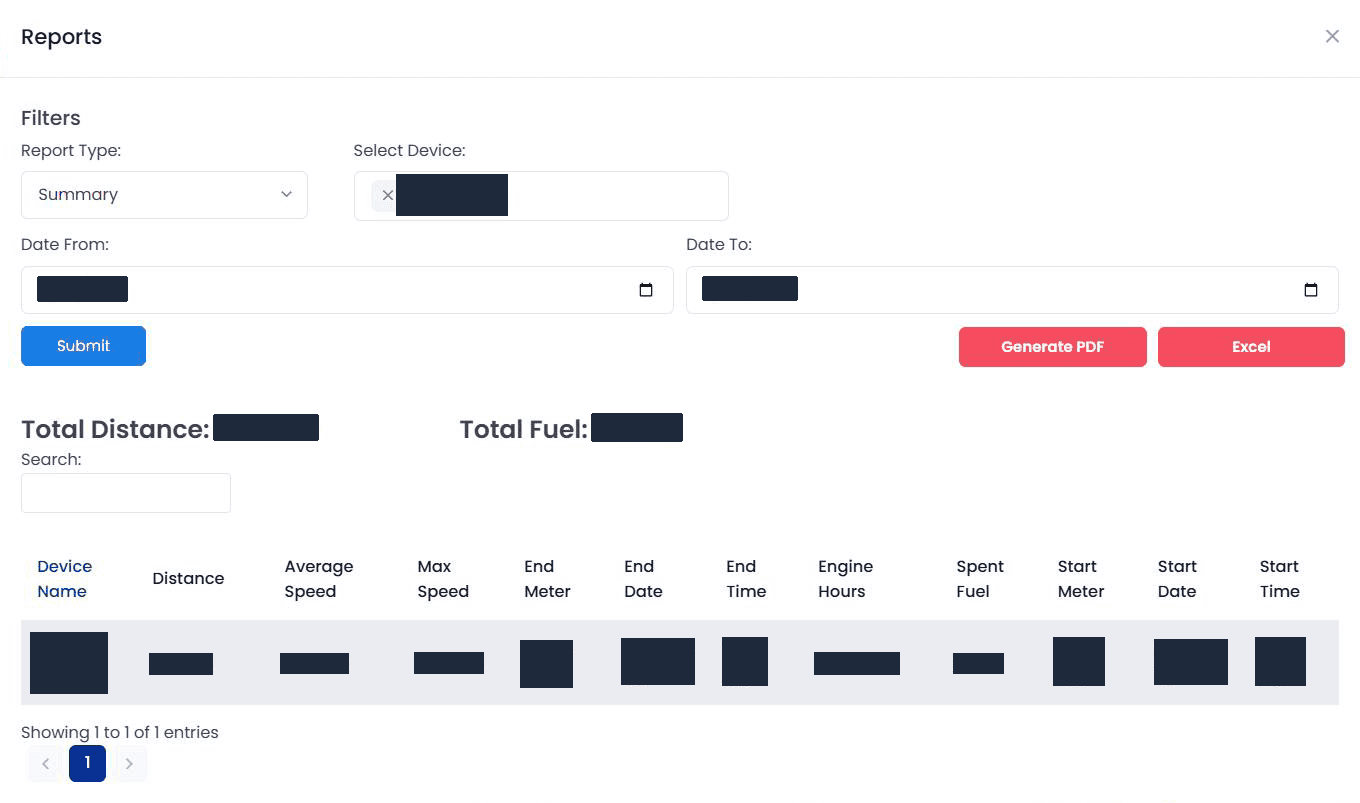Image resolution: width=1360 pixels, height=803 pixels.
Task: Click the Filters section heading
Action: (x=51, y=118)
